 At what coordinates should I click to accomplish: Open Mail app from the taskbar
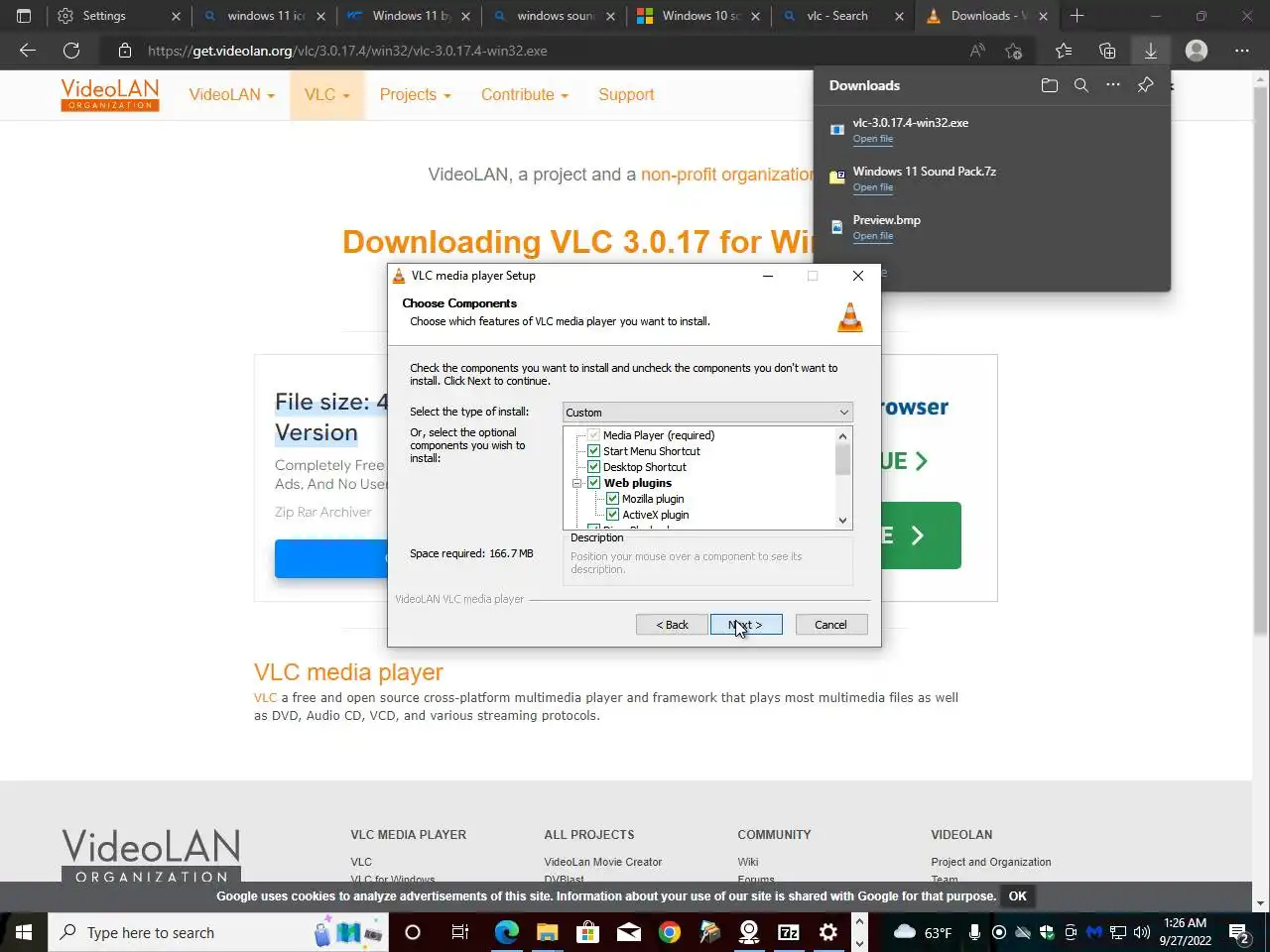(x=629, y=932)
